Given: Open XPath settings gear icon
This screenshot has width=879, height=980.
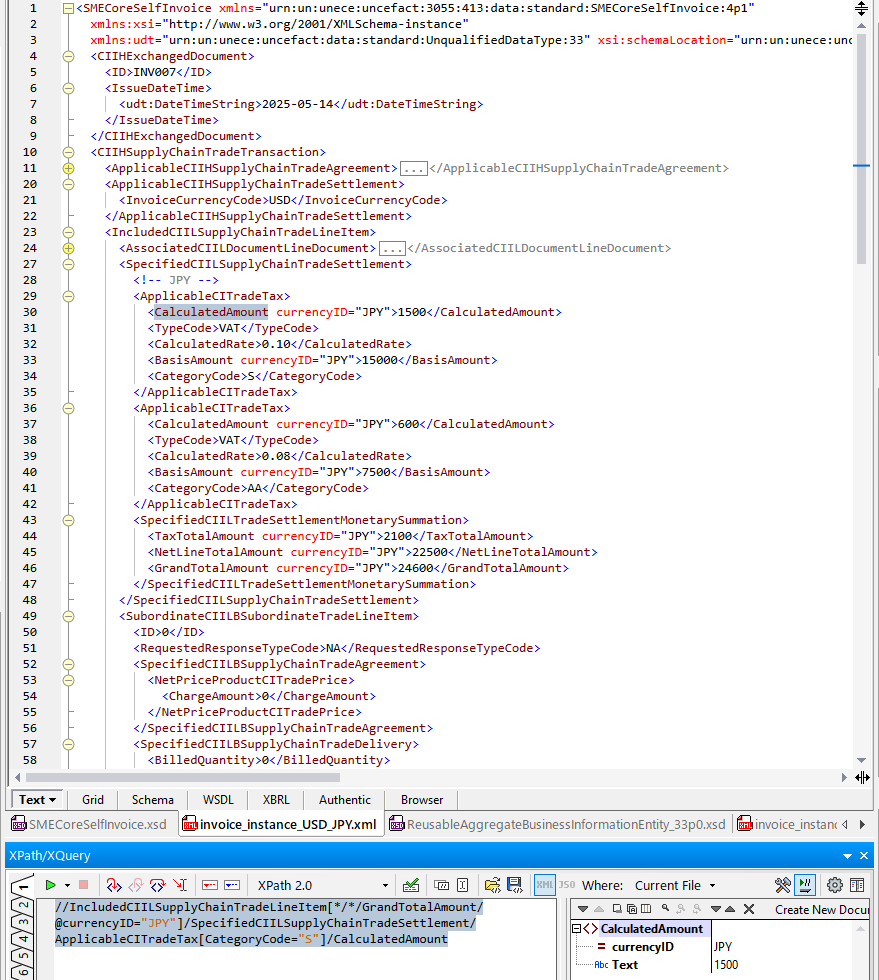Looking at the screenshot, I should (x=835, y=885).
